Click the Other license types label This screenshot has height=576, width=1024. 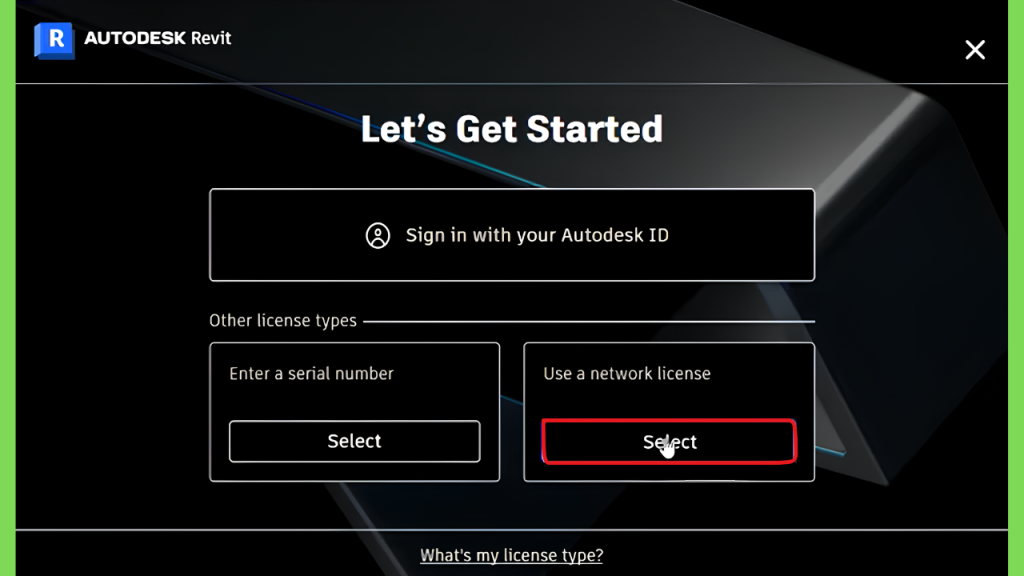(x=283, y=321)
